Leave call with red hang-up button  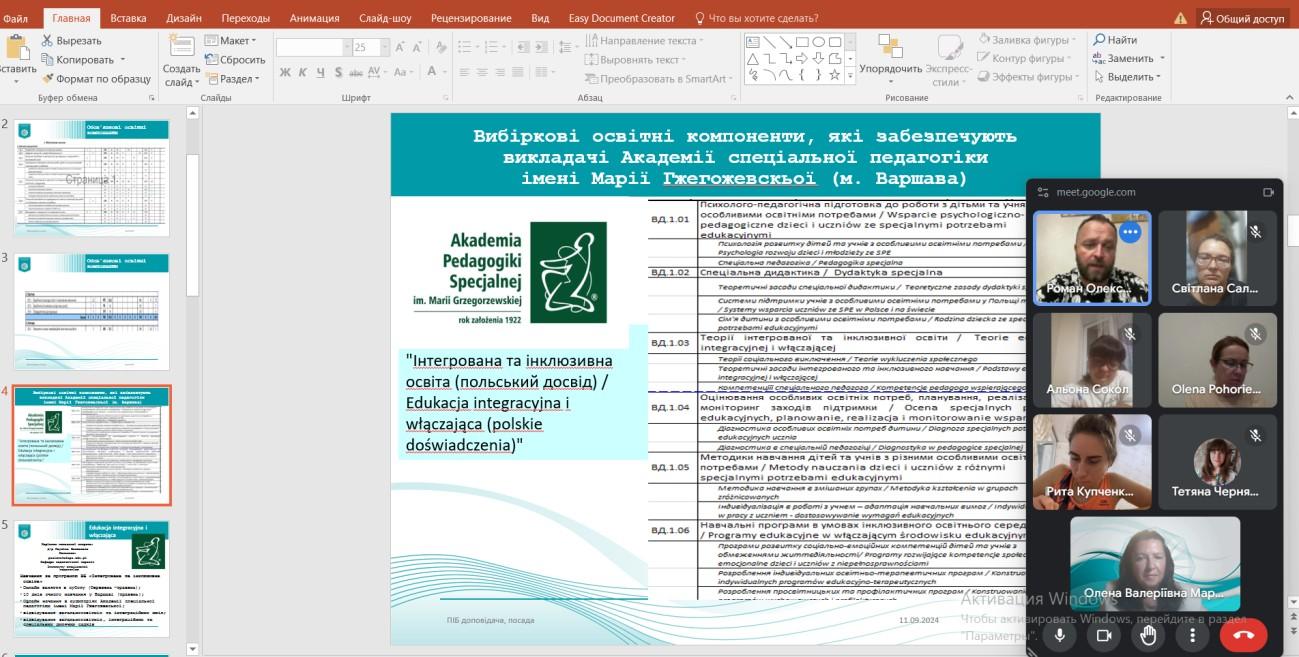coord(1243,634)
